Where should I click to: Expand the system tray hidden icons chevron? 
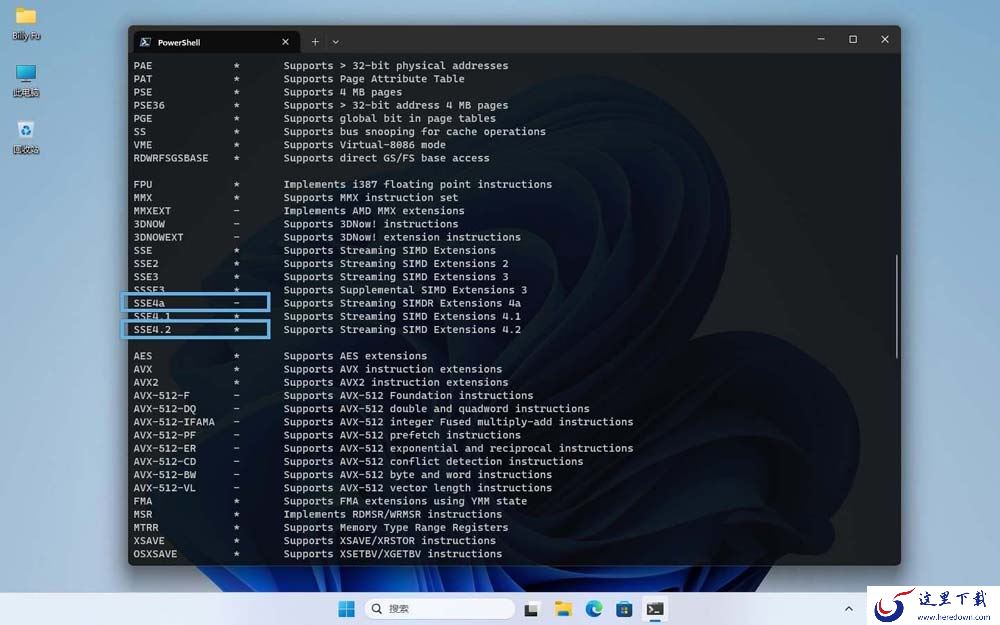(848, 609)
